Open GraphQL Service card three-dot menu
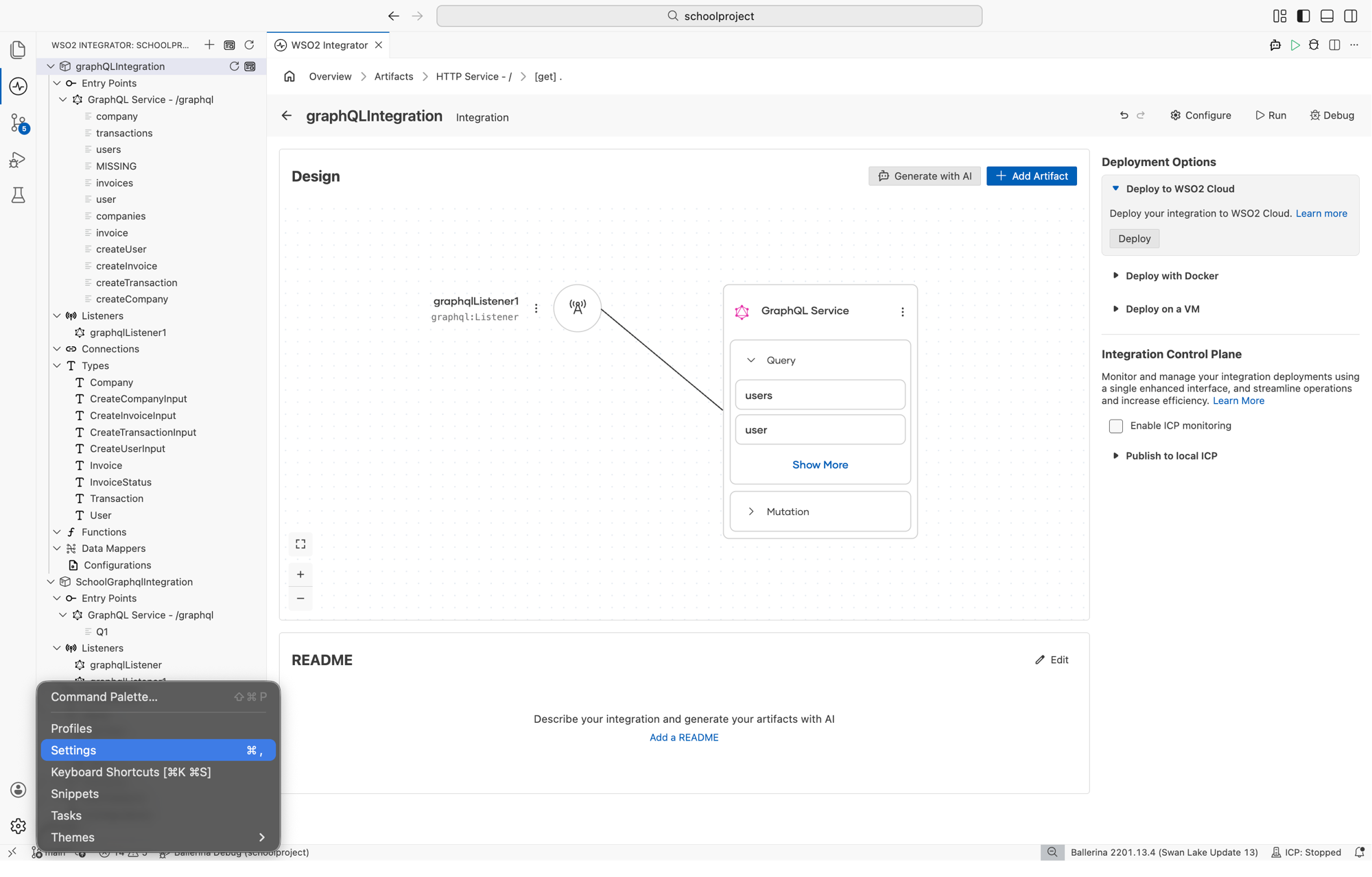The height and width of the screenshot is (877, 1372). (903, 312)
